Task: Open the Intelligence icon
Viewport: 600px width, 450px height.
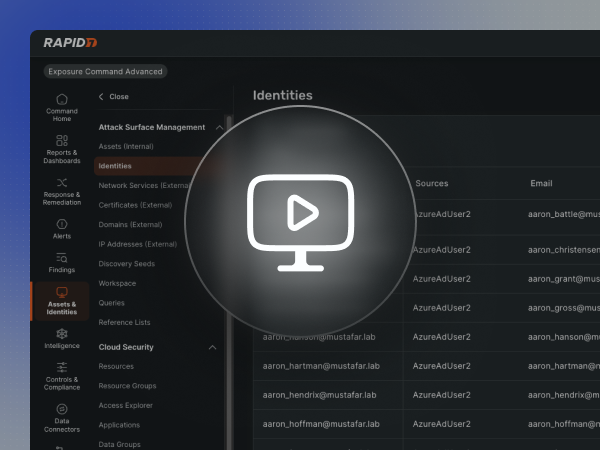Action: tap(62, 333)
